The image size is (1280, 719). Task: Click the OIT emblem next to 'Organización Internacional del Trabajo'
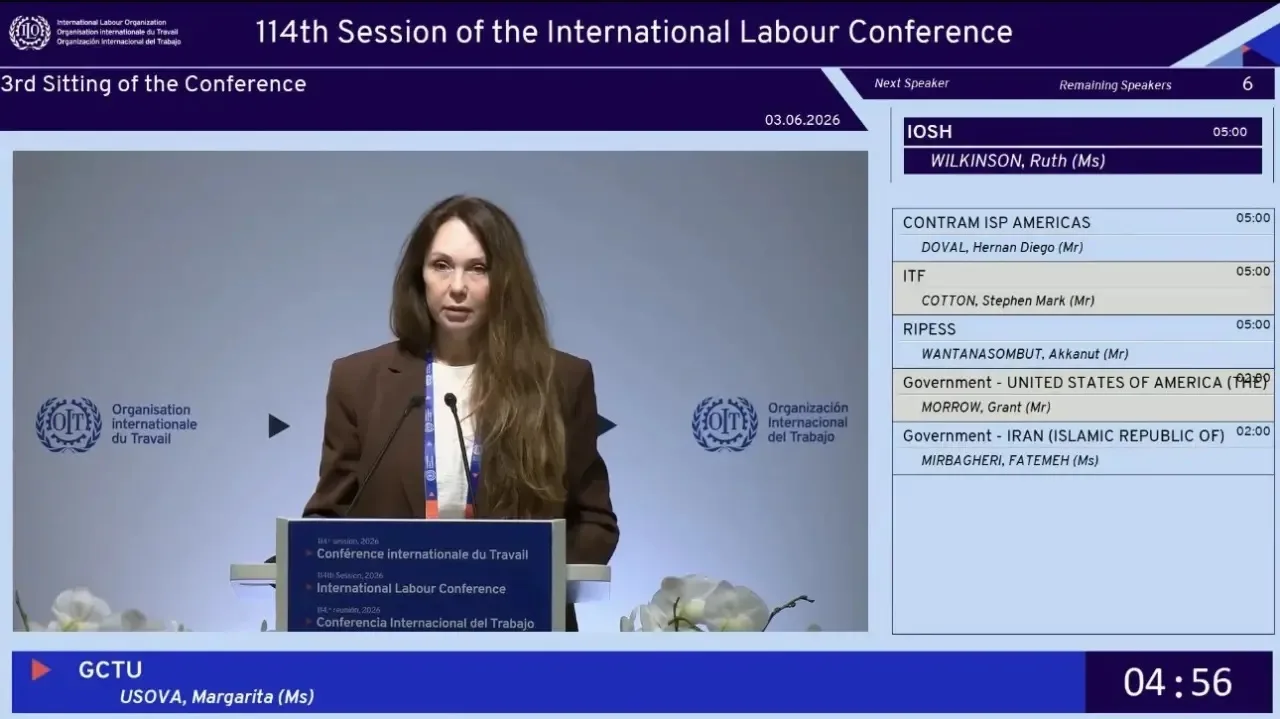(725, 424)
